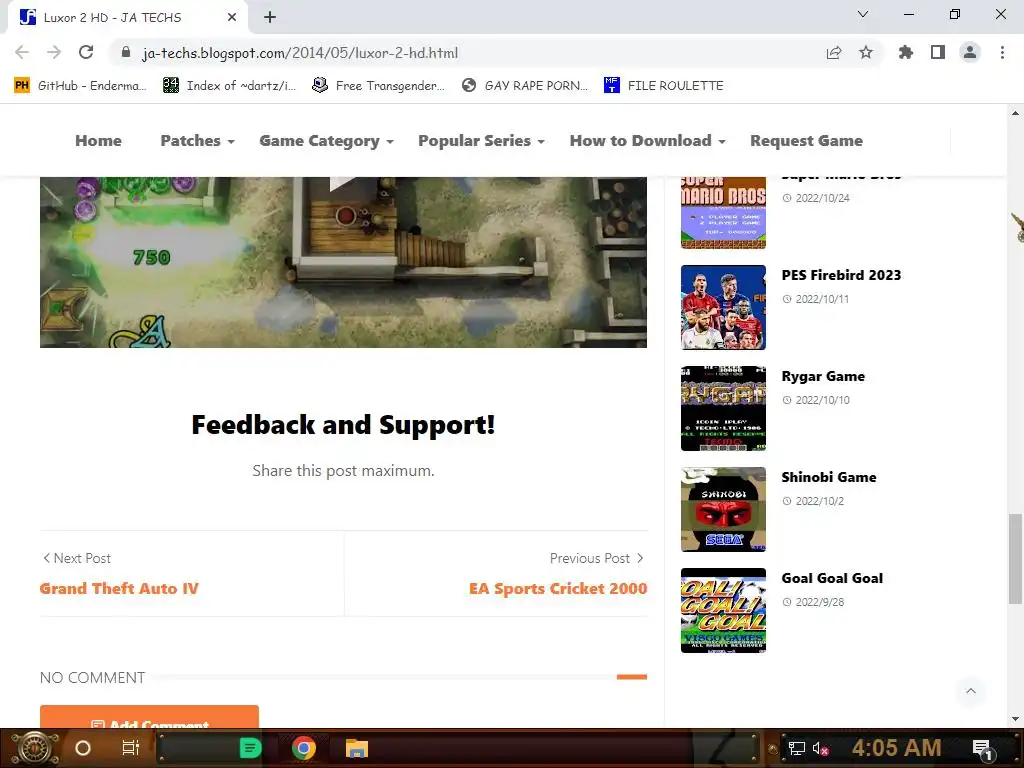Click the page vertical scrollbar thumb
The height and width of the screenshot is (768, 1024).
point(1015,559)
